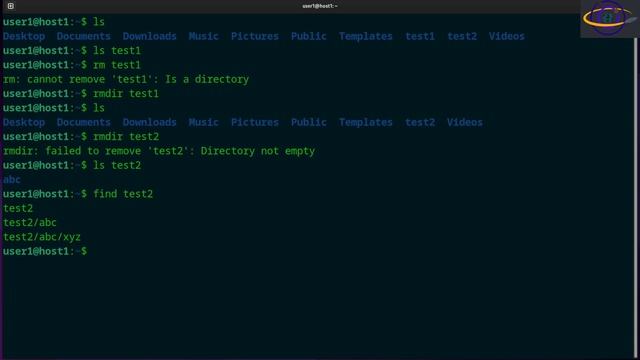Click 'Templates' in the first ls listing
Screen dimensions: 640x360
365,36
